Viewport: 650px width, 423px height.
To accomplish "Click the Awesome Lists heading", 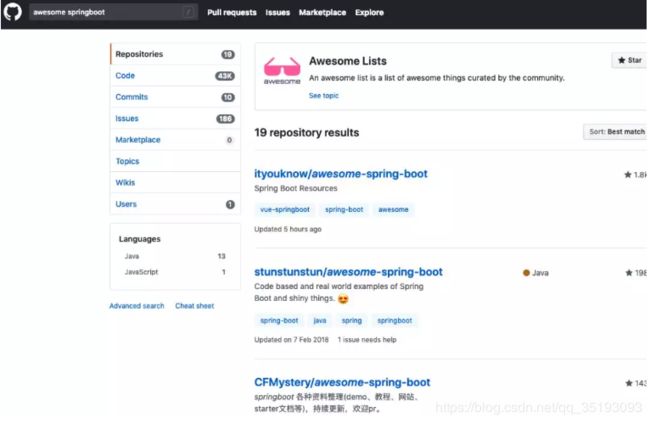I will click(x=348, y=61).
